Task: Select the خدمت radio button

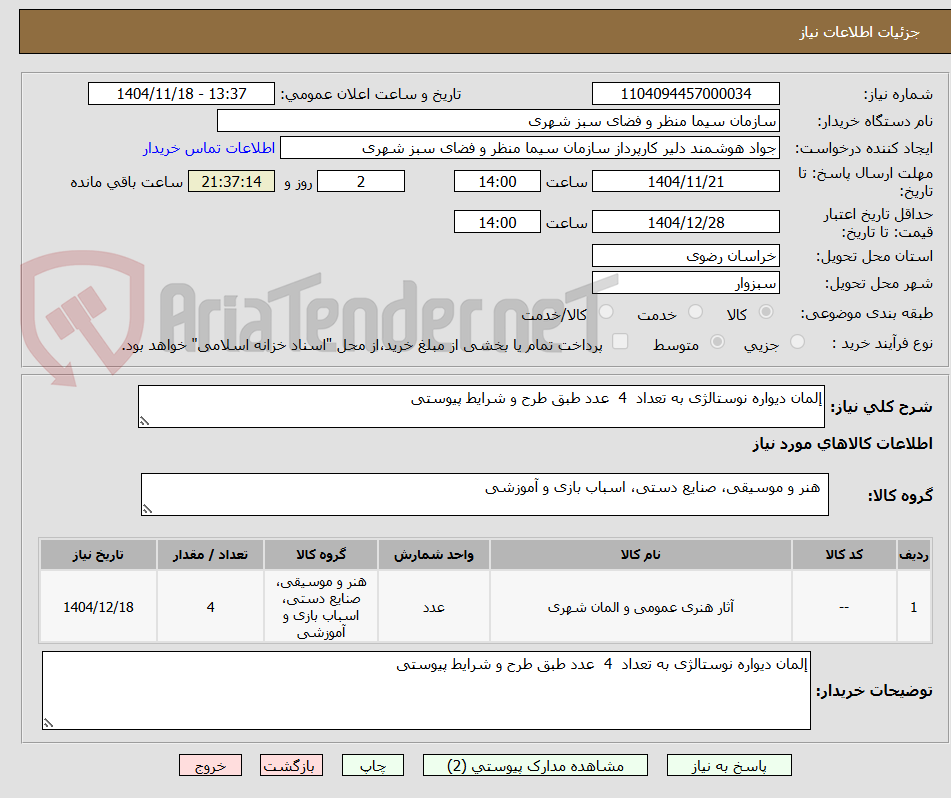Action: coord(695,312)
